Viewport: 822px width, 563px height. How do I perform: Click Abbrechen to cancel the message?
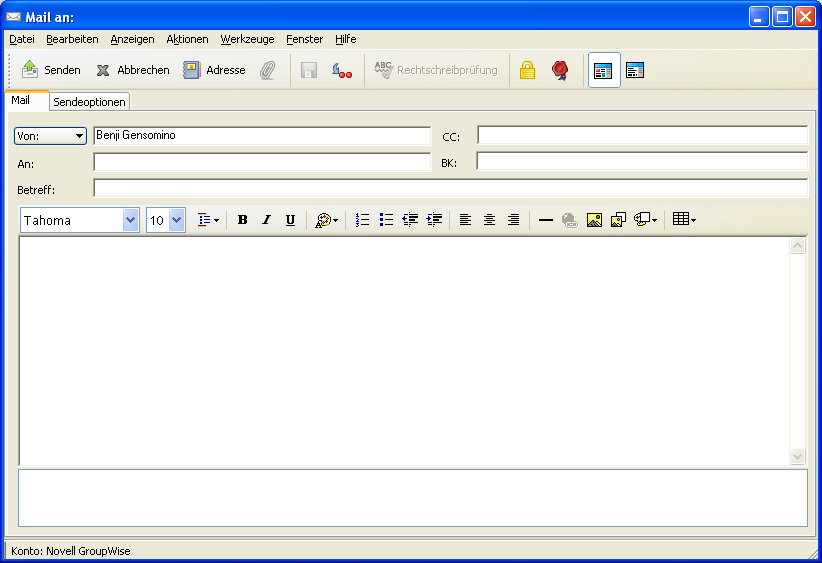[133, 70]
